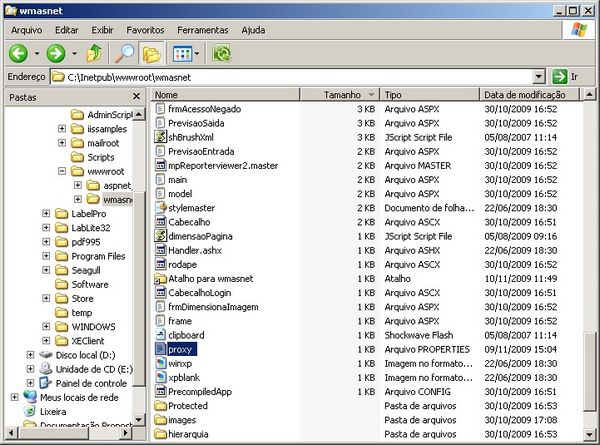The image size is (600, 445).
Task: Expand the Disco local (D:) node
Action: tap(30, 355)
